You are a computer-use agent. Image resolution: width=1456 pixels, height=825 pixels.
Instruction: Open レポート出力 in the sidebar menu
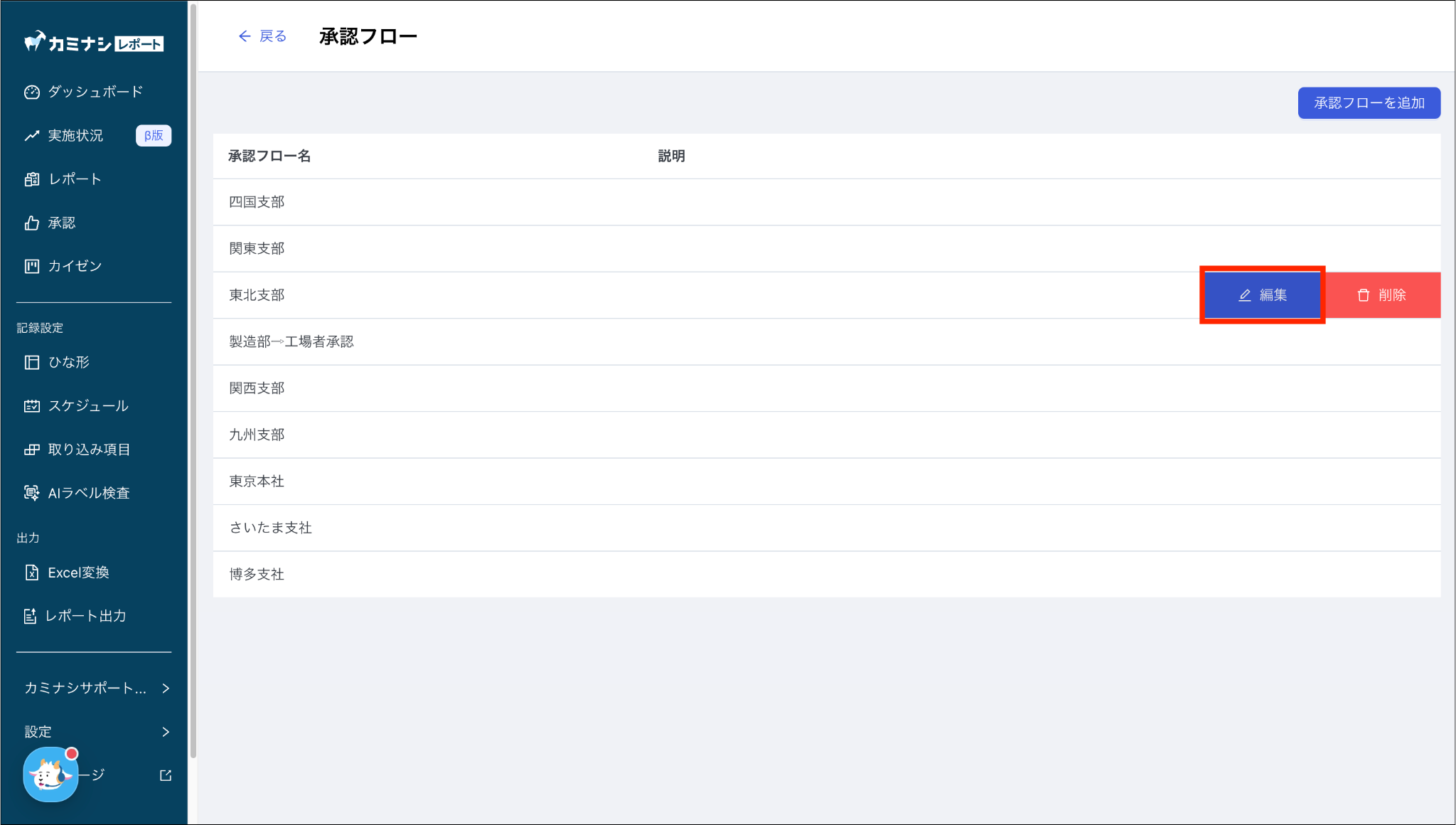pyautogui.click(x=85, y=616)
